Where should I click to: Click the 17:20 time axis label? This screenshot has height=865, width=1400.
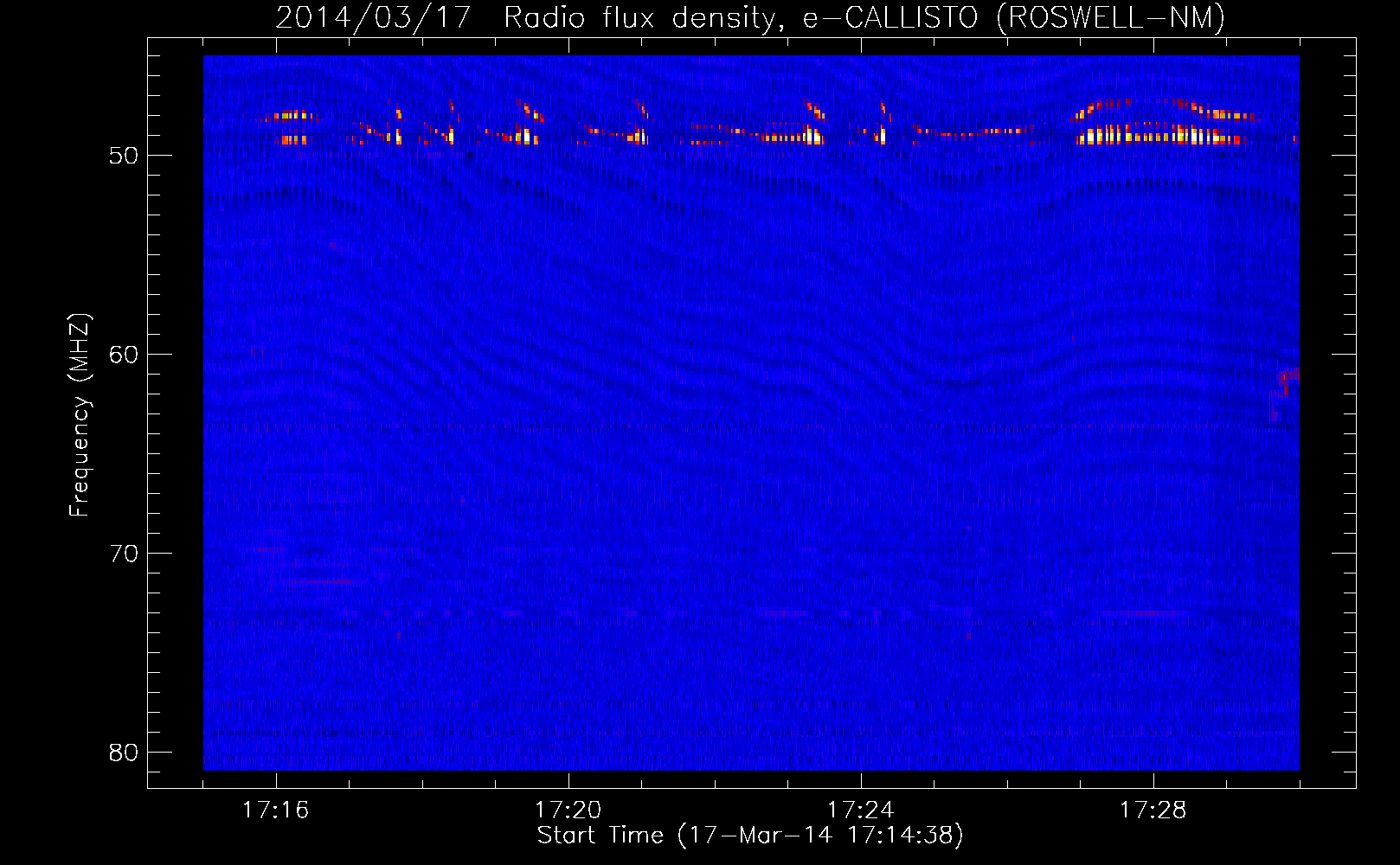click(568, 811)
